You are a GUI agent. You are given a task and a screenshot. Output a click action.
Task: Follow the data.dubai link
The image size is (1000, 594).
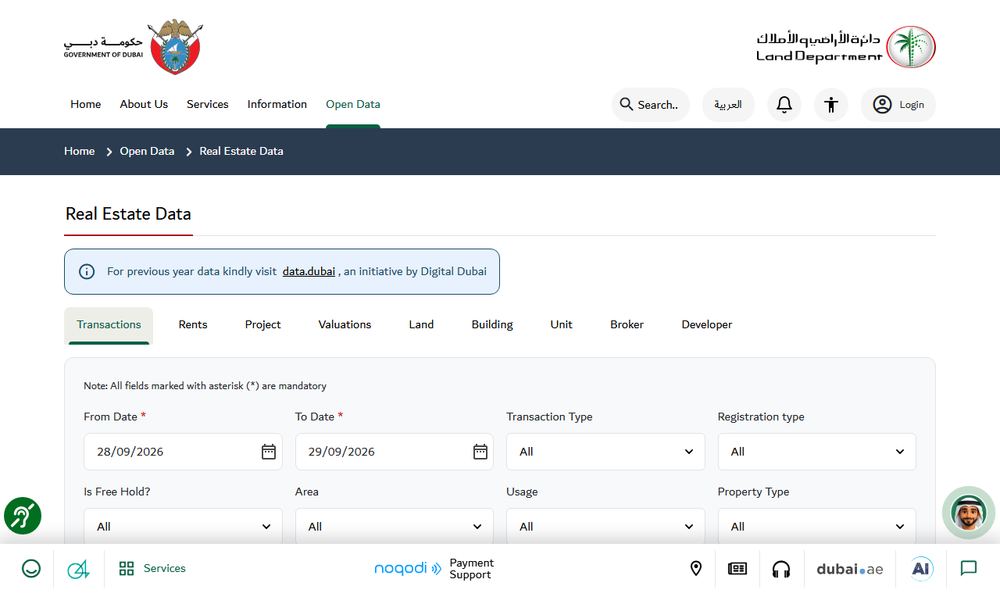(309, 271)
